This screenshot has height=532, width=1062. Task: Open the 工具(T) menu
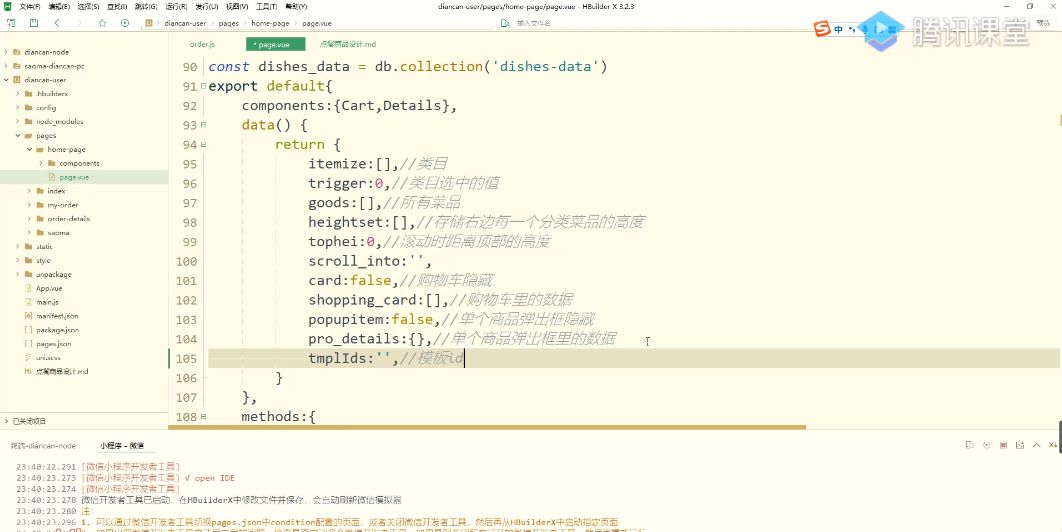coord(266,6)
